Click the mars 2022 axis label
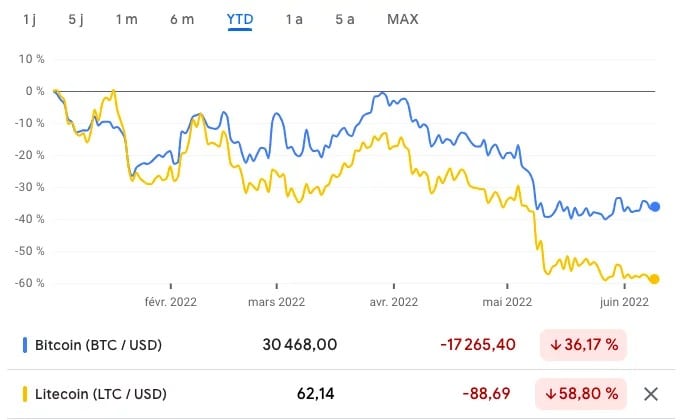This screenshot has height=420, width=692. pyautogui.click(x=276, y=302)
